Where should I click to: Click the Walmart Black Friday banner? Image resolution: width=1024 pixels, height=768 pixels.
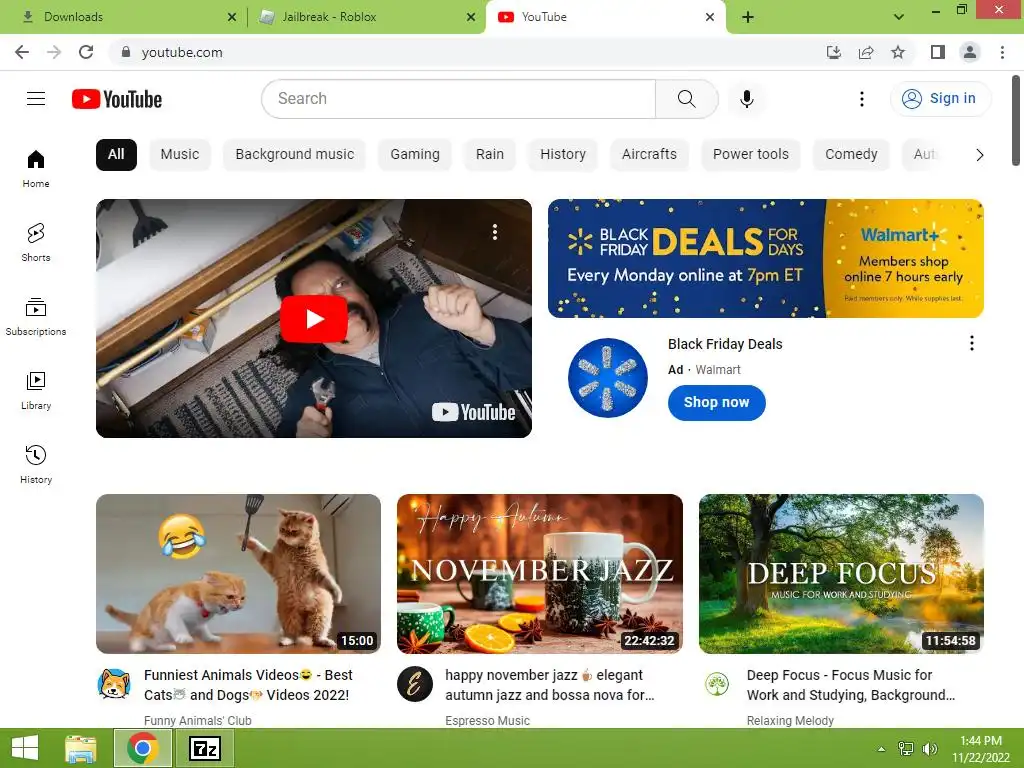click(765, 259)
